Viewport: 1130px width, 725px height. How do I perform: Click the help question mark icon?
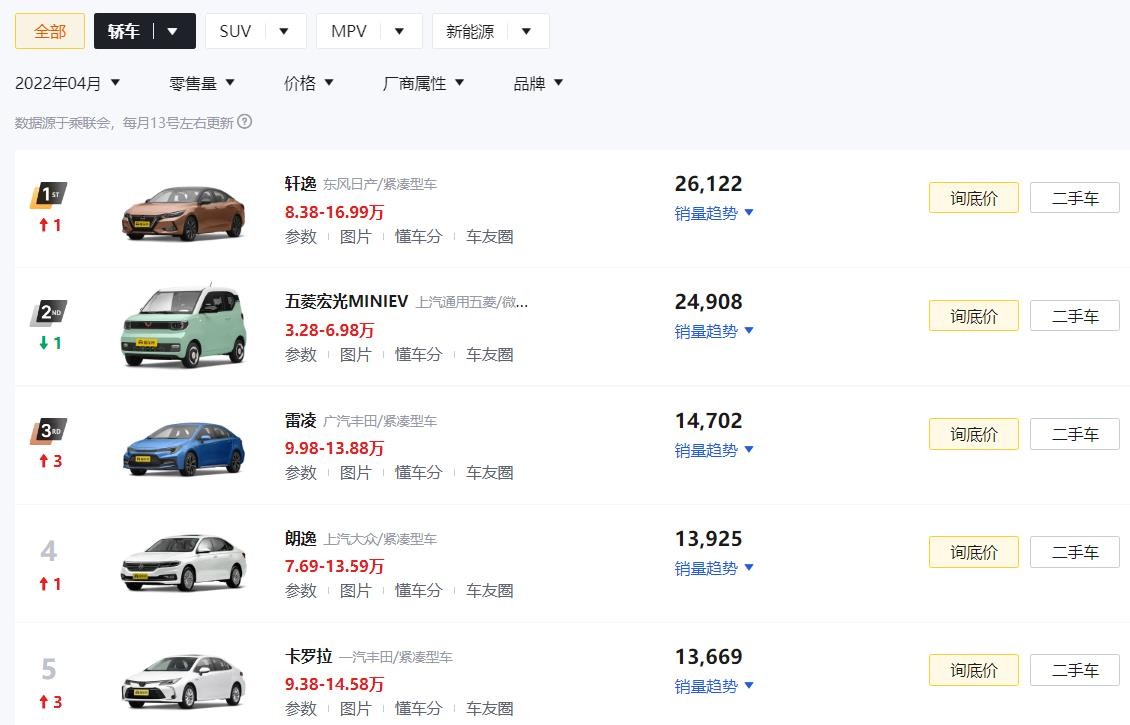[245, 122]
